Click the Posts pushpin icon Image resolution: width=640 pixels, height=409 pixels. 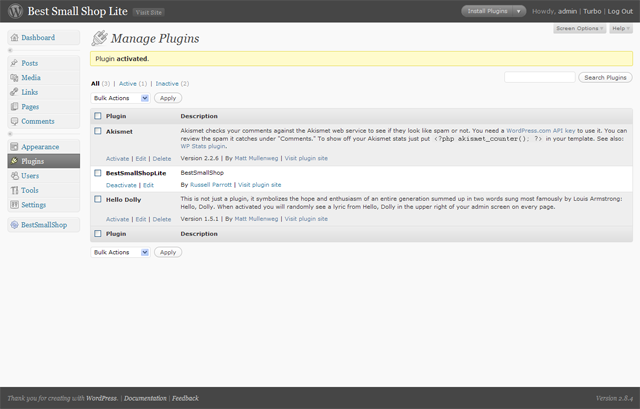point(14,63)
